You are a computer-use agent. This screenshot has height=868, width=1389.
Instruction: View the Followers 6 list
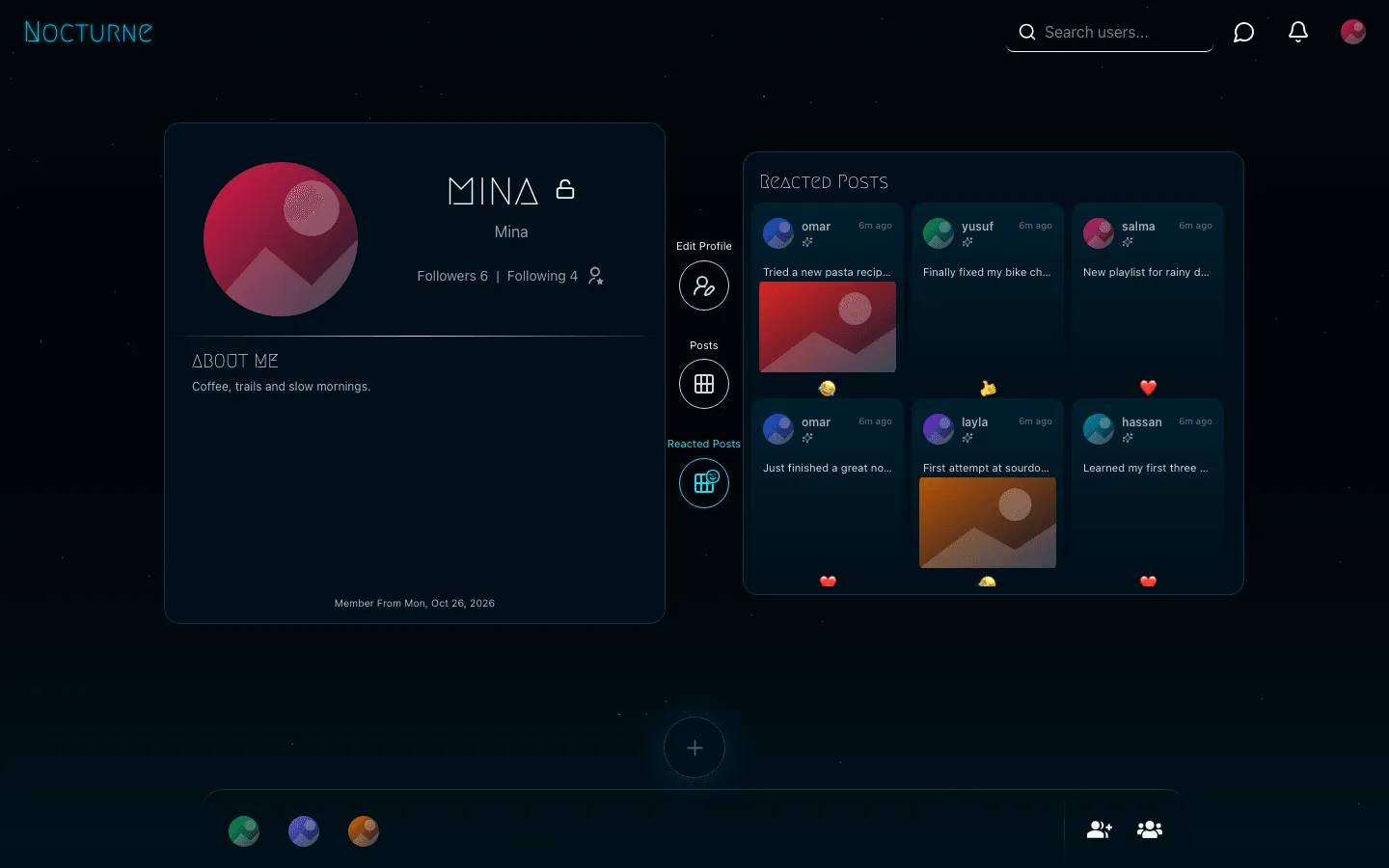coord(452,276)
